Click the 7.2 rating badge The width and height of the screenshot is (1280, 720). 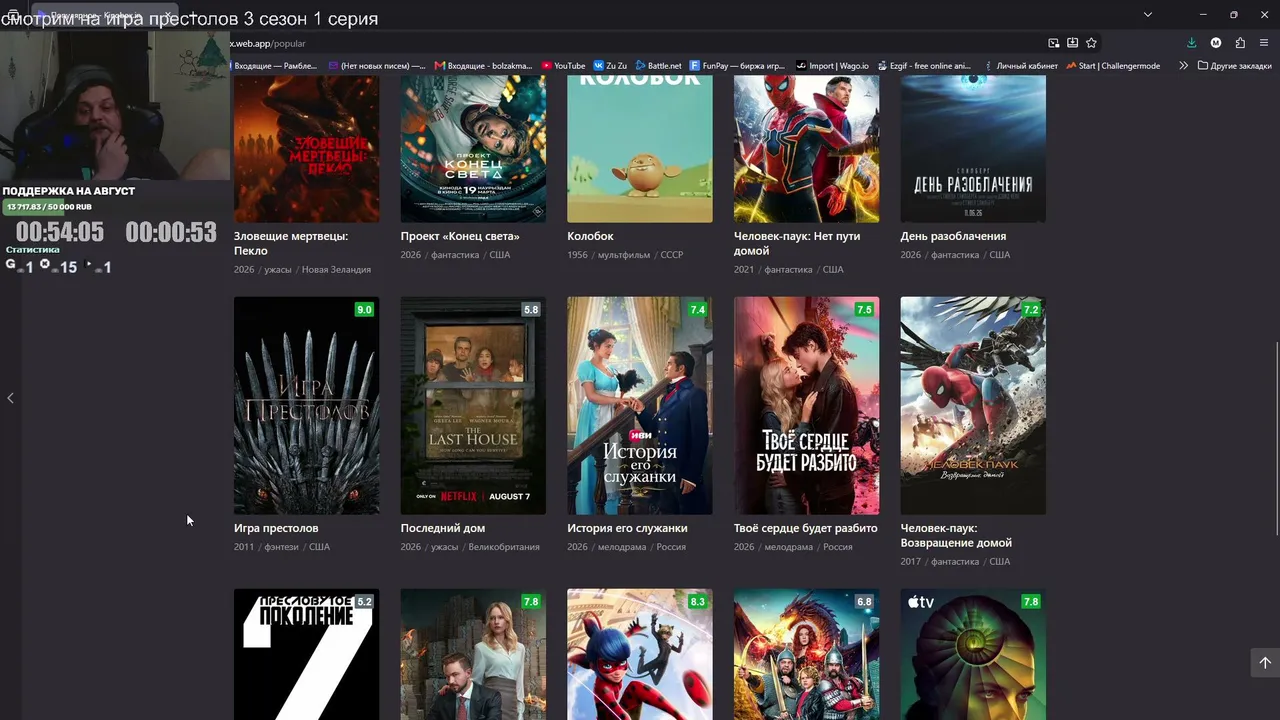click(1031, 310)
